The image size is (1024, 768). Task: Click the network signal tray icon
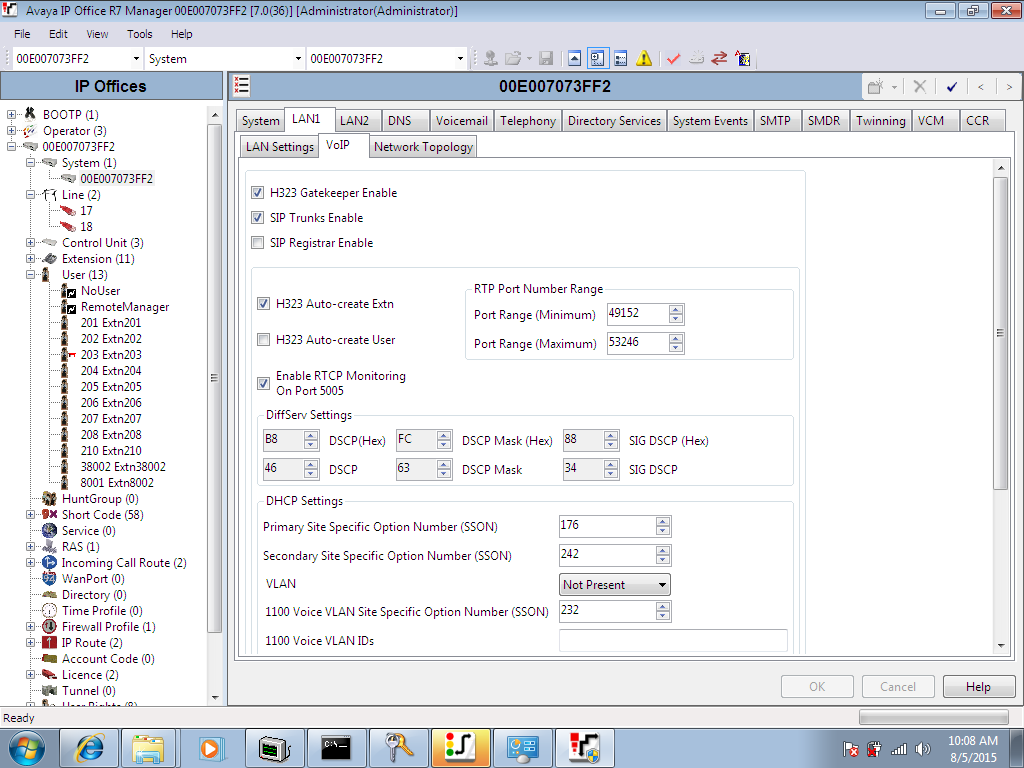899,749
